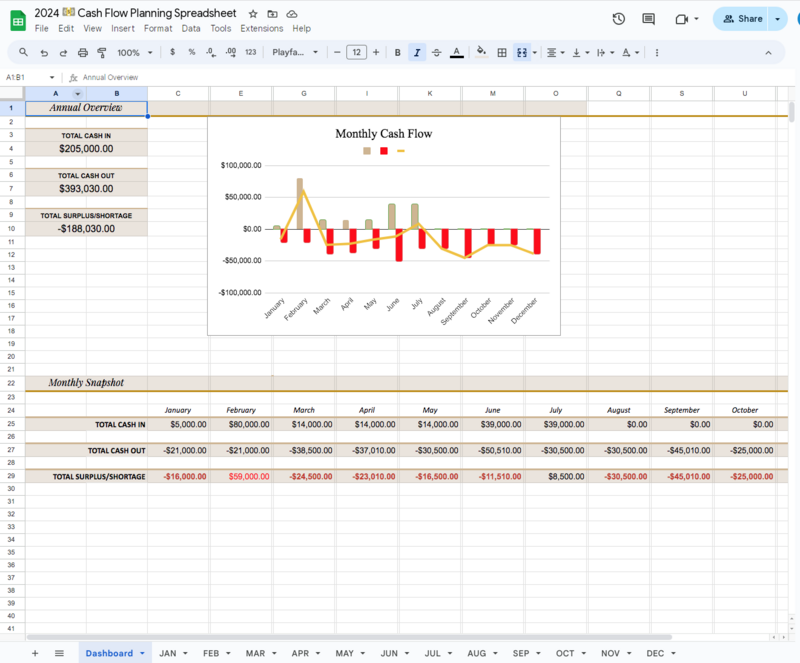Select the Paint format roller icon

102,53
